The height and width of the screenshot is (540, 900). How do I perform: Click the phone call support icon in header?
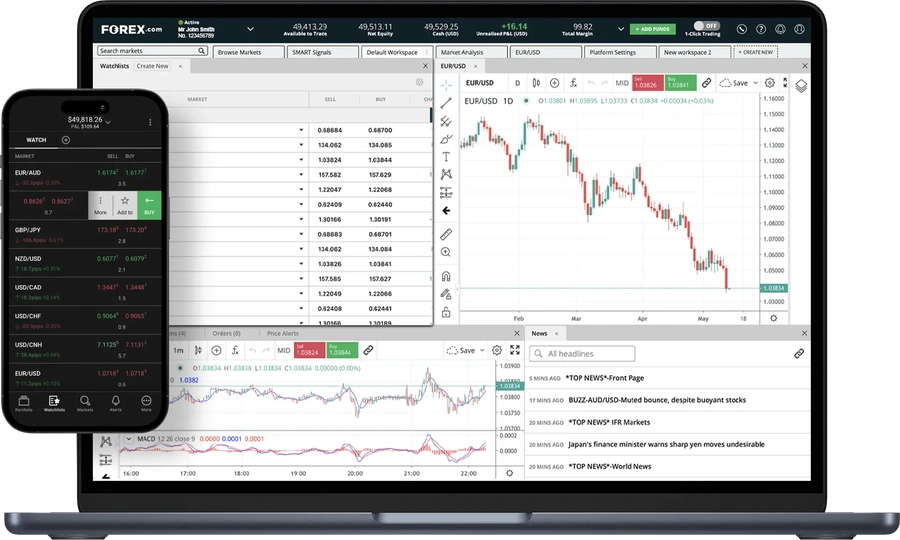[742, 29]
